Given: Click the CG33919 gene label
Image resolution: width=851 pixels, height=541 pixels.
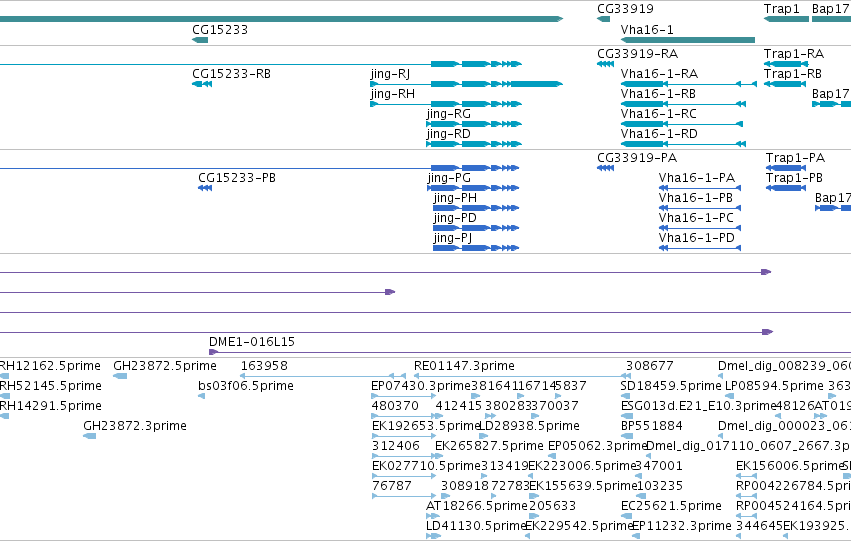Looking at the screenshot, I should tap(625, 9).
